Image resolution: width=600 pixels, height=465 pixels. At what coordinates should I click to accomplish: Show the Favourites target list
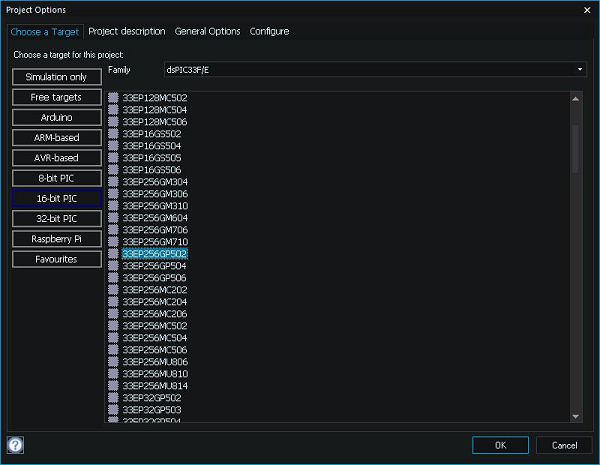click(57, 259)
